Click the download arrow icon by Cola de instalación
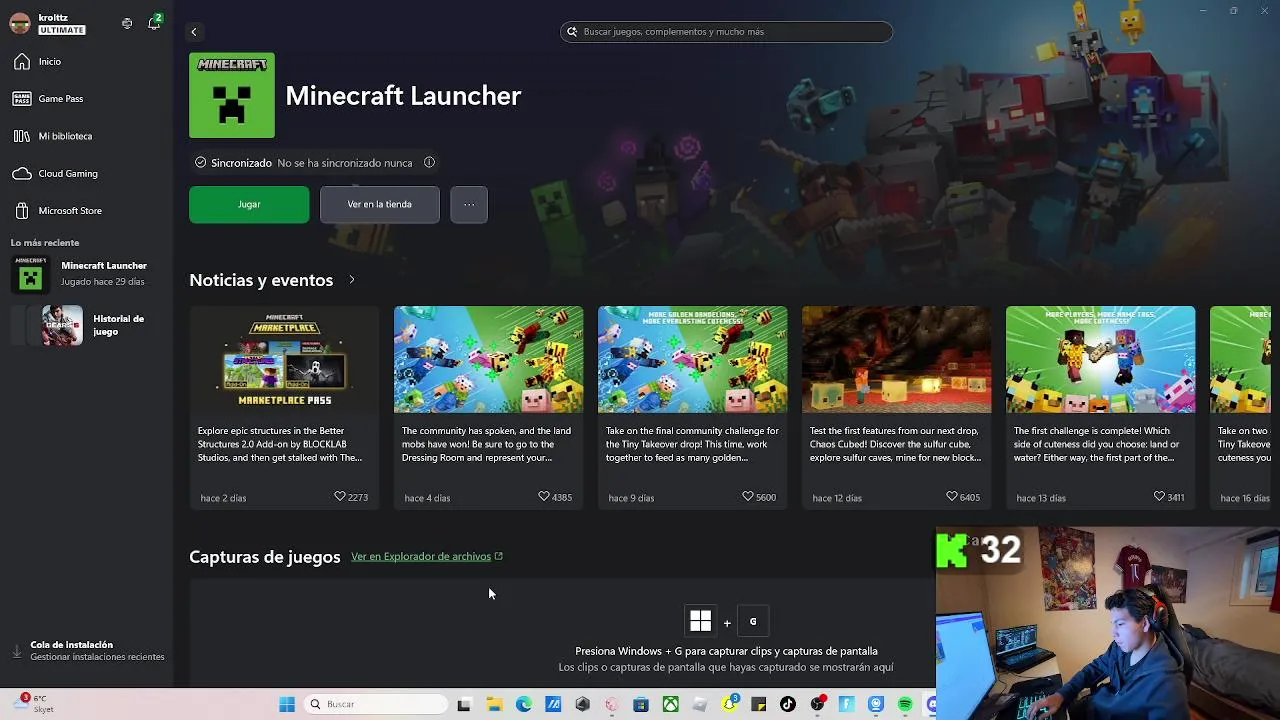This screenshot has width=1280, height=720. click(x=17, y=652)
